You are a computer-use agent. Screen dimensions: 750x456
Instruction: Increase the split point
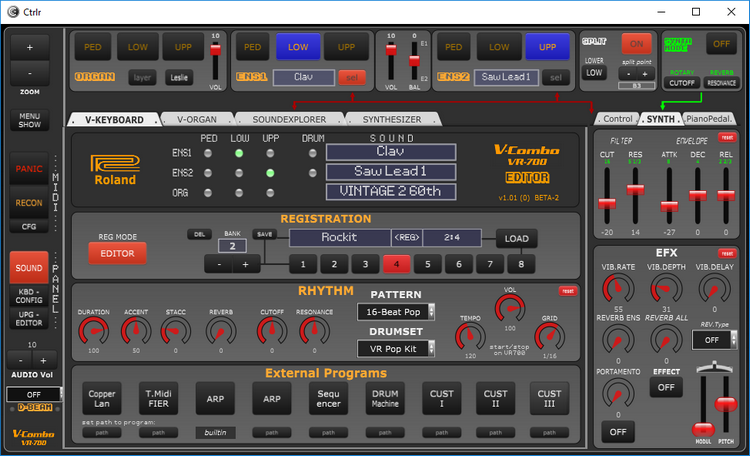[x=645, y=74]
